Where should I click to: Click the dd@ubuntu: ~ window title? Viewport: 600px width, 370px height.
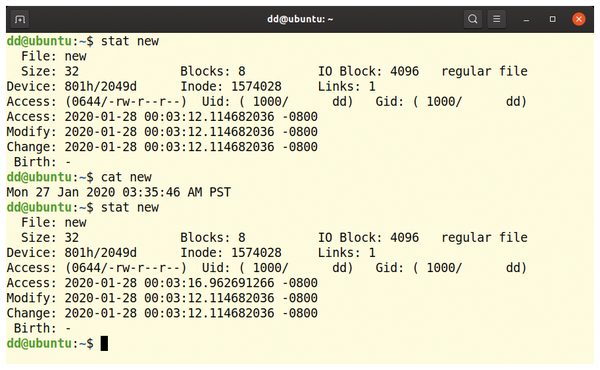point(300,19)
